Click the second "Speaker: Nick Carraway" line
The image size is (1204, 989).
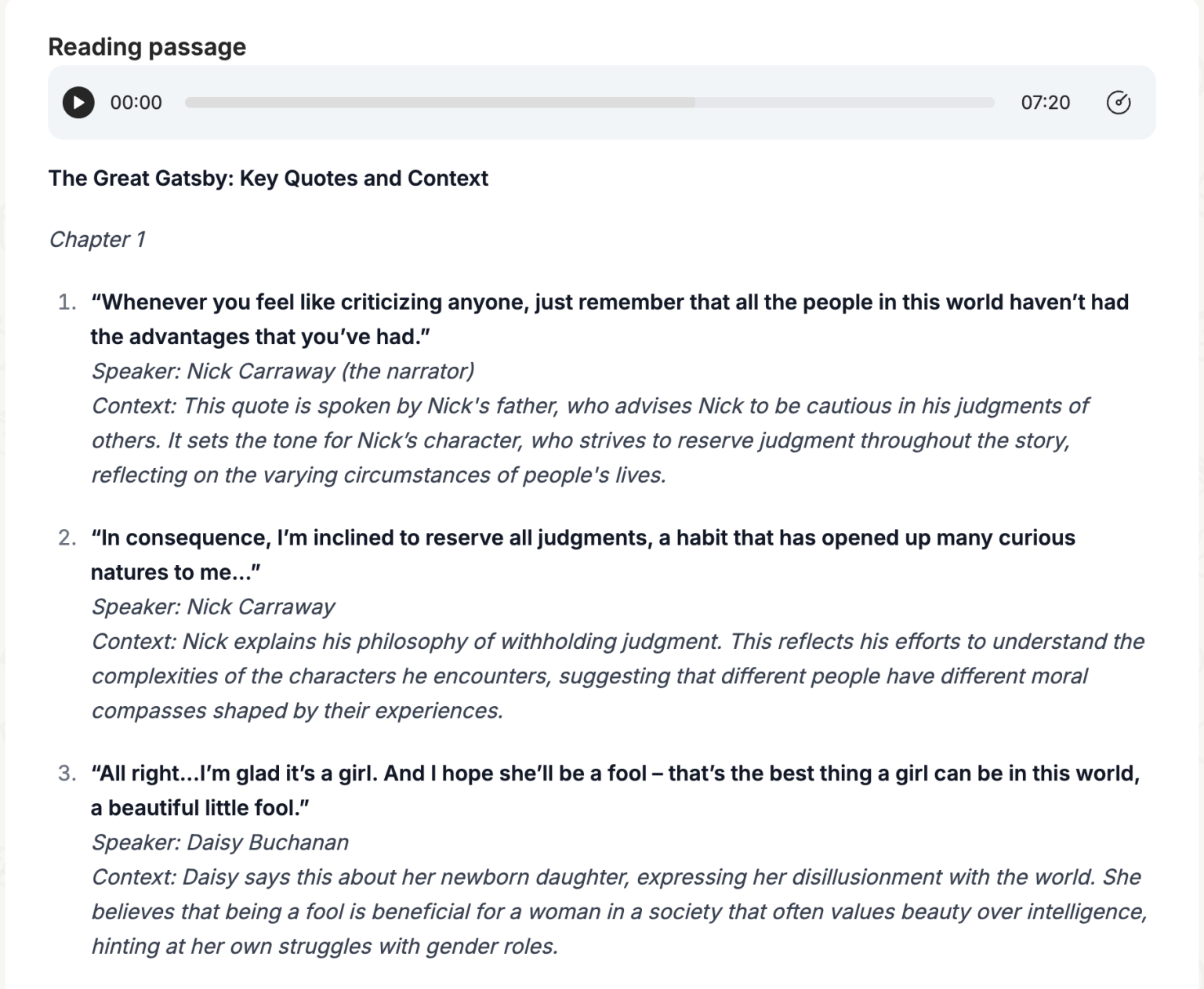[213, 607]
